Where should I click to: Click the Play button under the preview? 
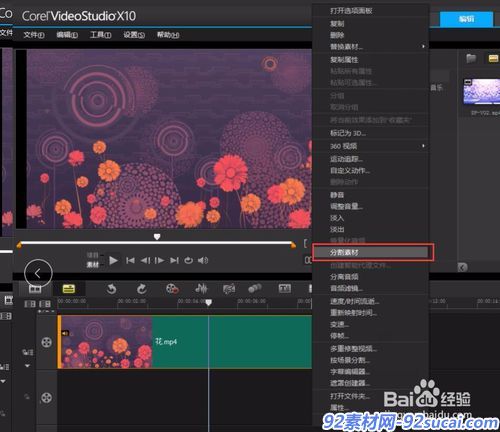(x=113, y=260)
